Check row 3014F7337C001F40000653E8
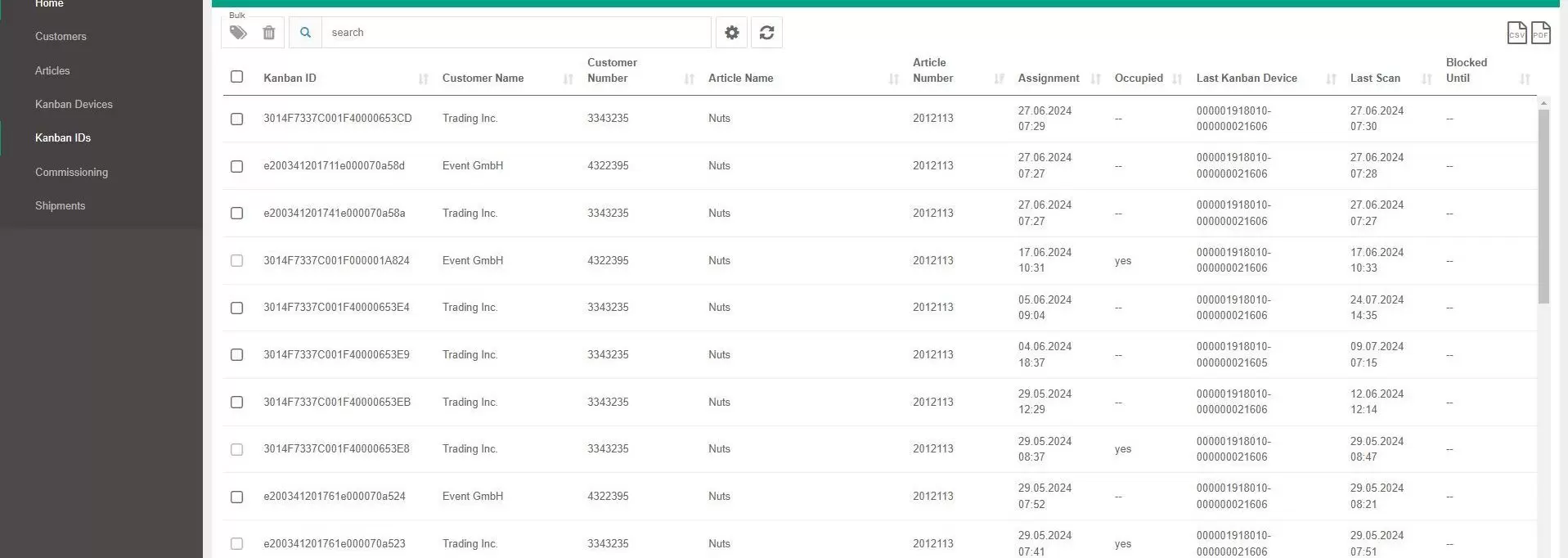 (237, 449)
